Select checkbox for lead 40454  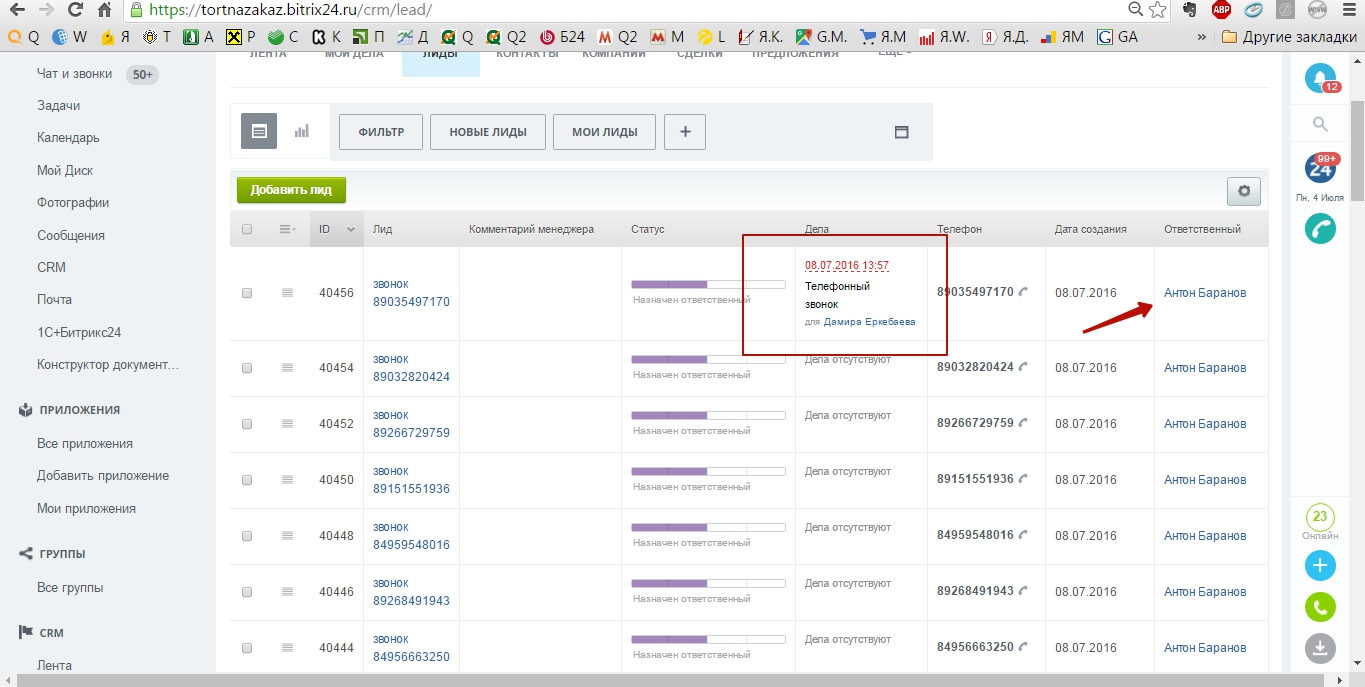[x=247, y=368]
